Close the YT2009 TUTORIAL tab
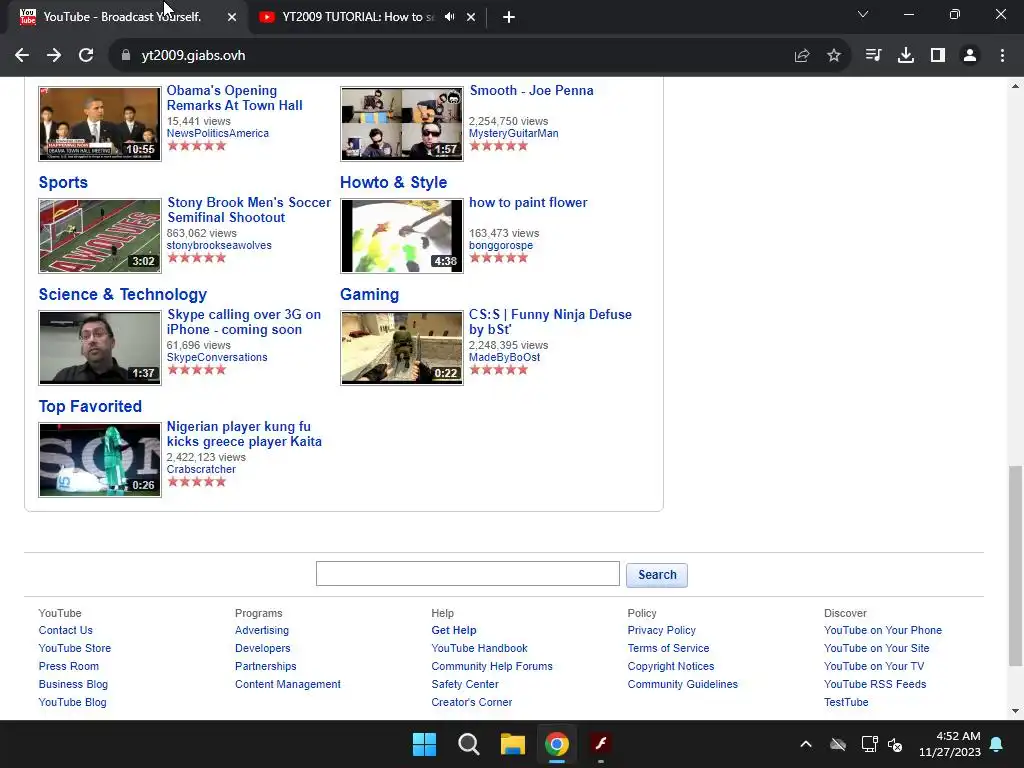The height and width of the screenshot is (768, 1024). click(x=471, y=17)
